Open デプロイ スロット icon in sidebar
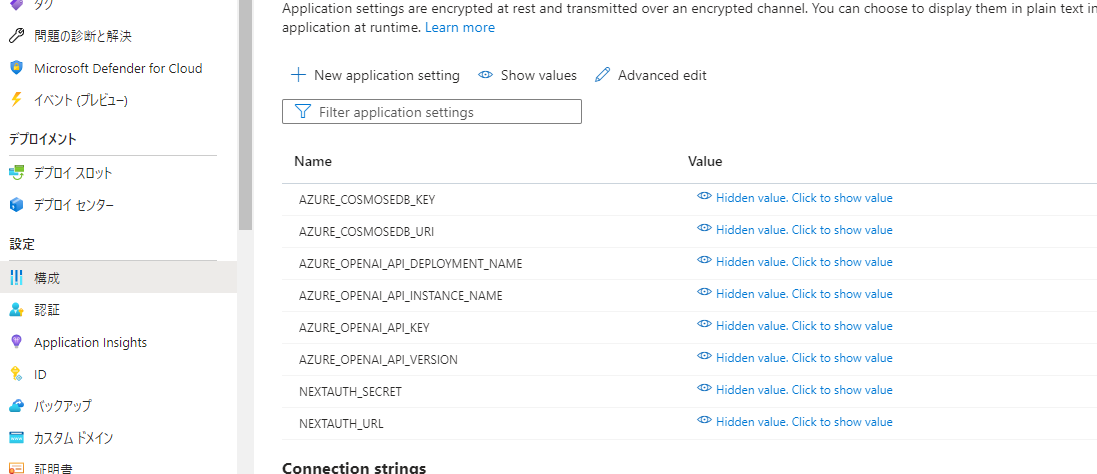Viewport: 1097px width, 474px height. click(17, 173)
